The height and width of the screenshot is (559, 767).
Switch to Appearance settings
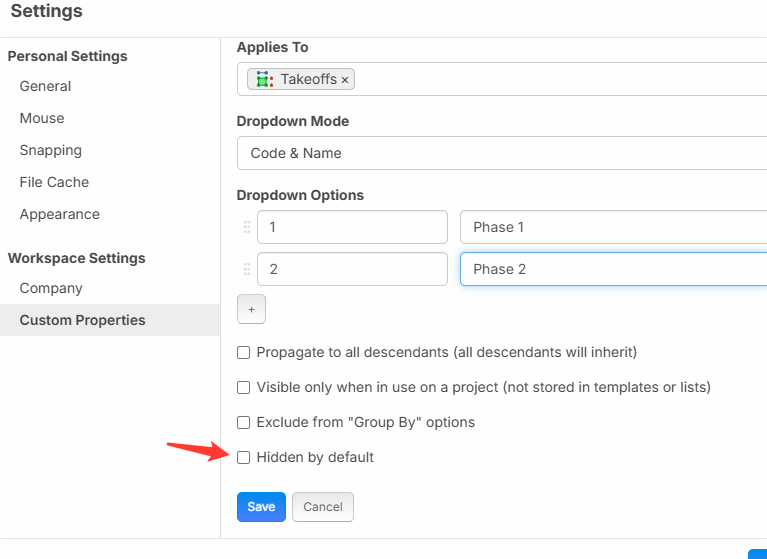click(59, 214)
